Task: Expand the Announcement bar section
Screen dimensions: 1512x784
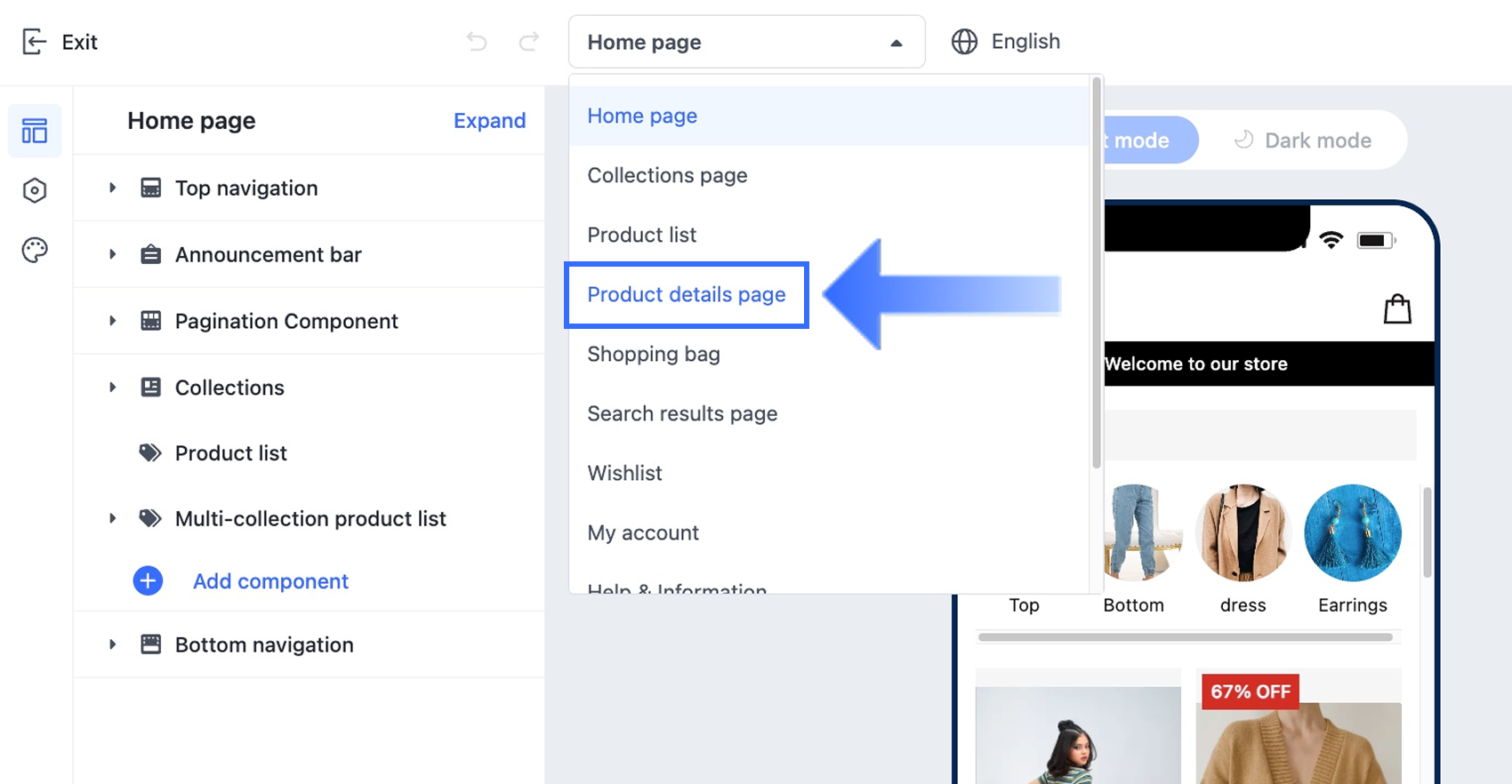Action: 112,254
